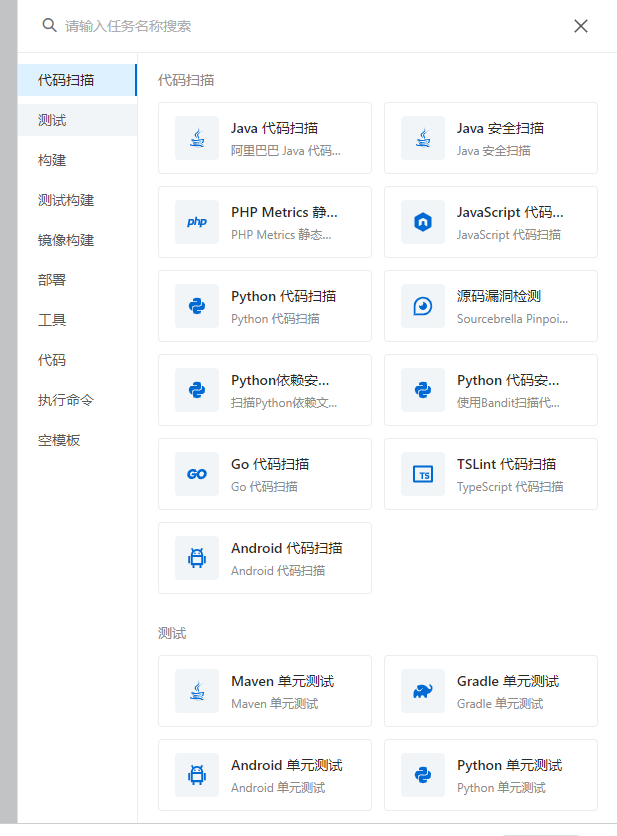The image size is (617, 836).
Task: Click the Python 代码扫描 snake icon
Action: (x=197, y=306)
